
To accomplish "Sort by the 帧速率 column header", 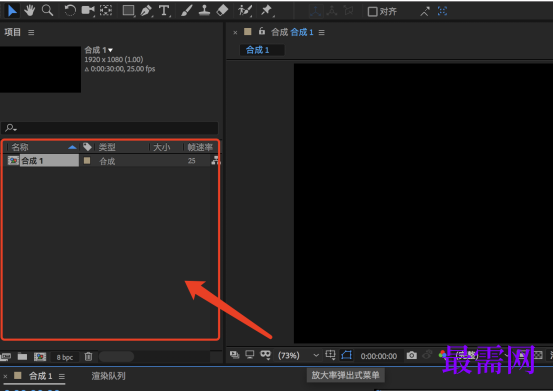I will 200,147.
